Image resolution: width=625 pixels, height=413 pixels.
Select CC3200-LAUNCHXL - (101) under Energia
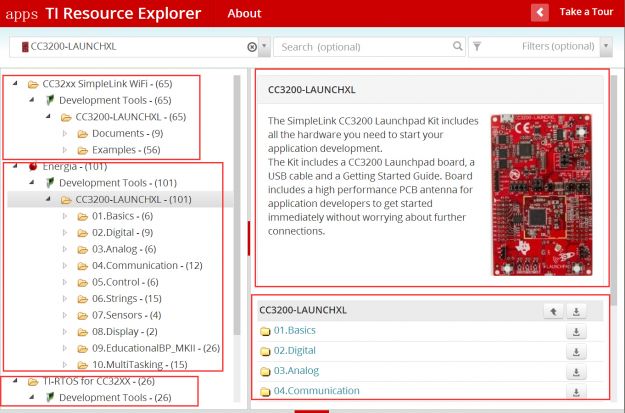pos(133,199)
